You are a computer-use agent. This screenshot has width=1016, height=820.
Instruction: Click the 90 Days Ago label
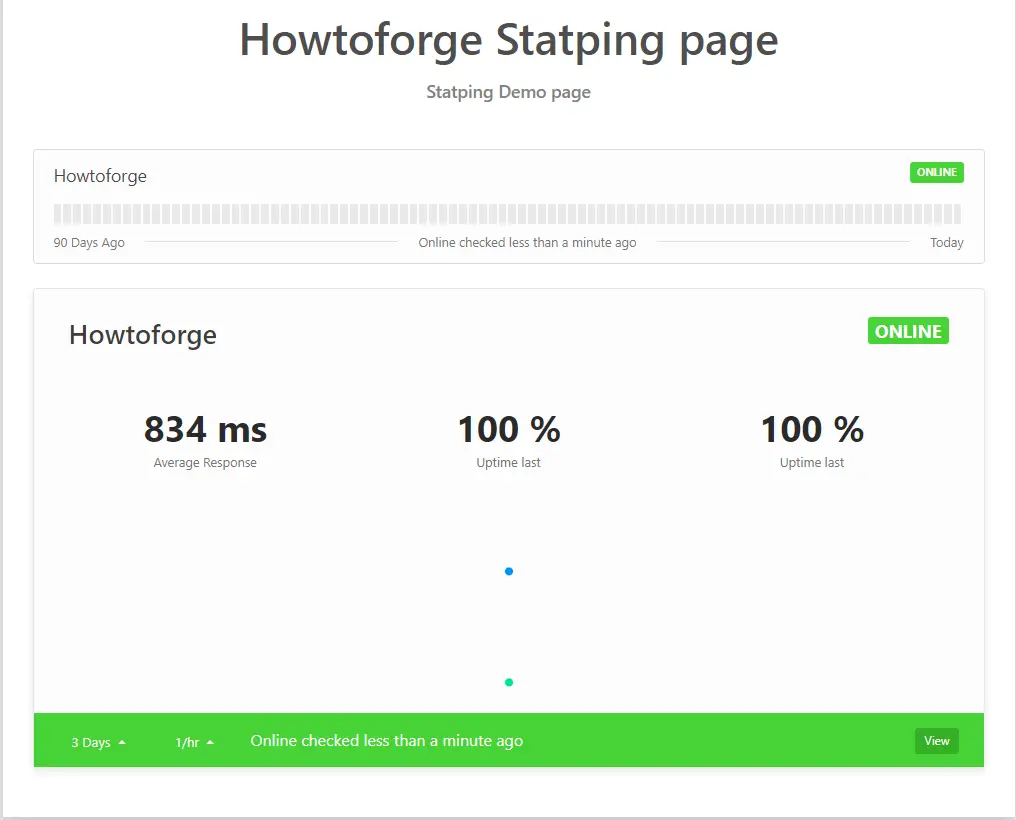tap(89, 242)
